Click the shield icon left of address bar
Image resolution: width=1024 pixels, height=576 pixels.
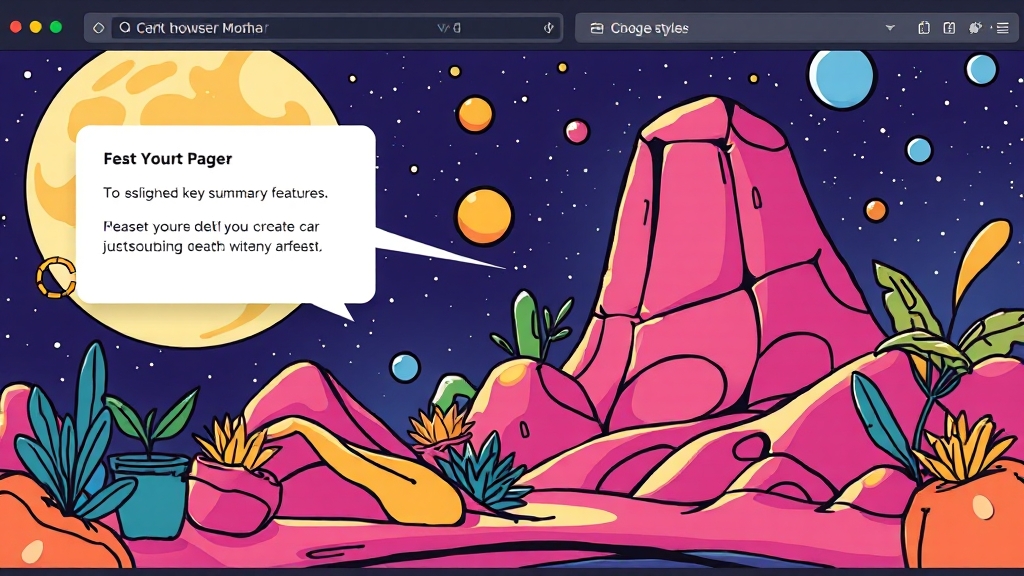click(x=98, y=28)
